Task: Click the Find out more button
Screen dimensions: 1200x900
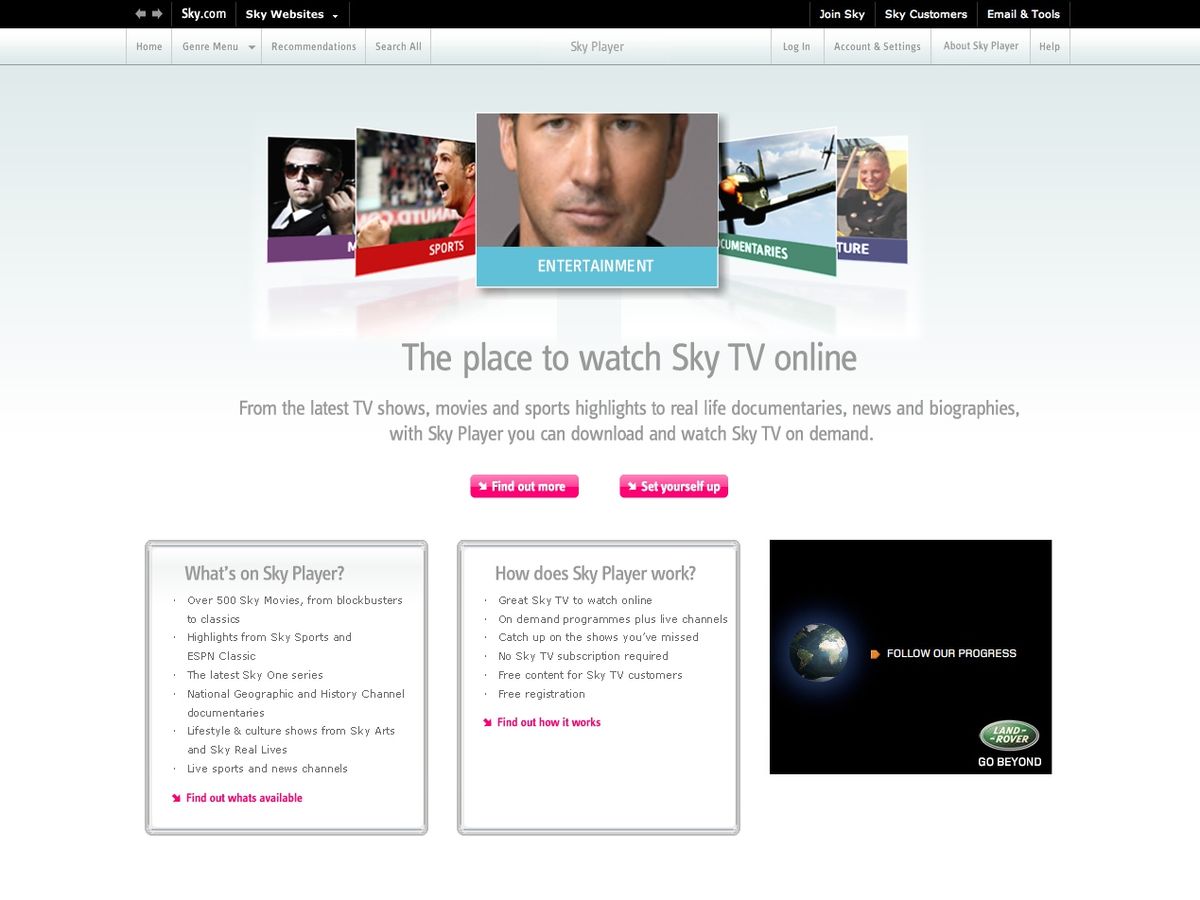Action: (524, 486)
